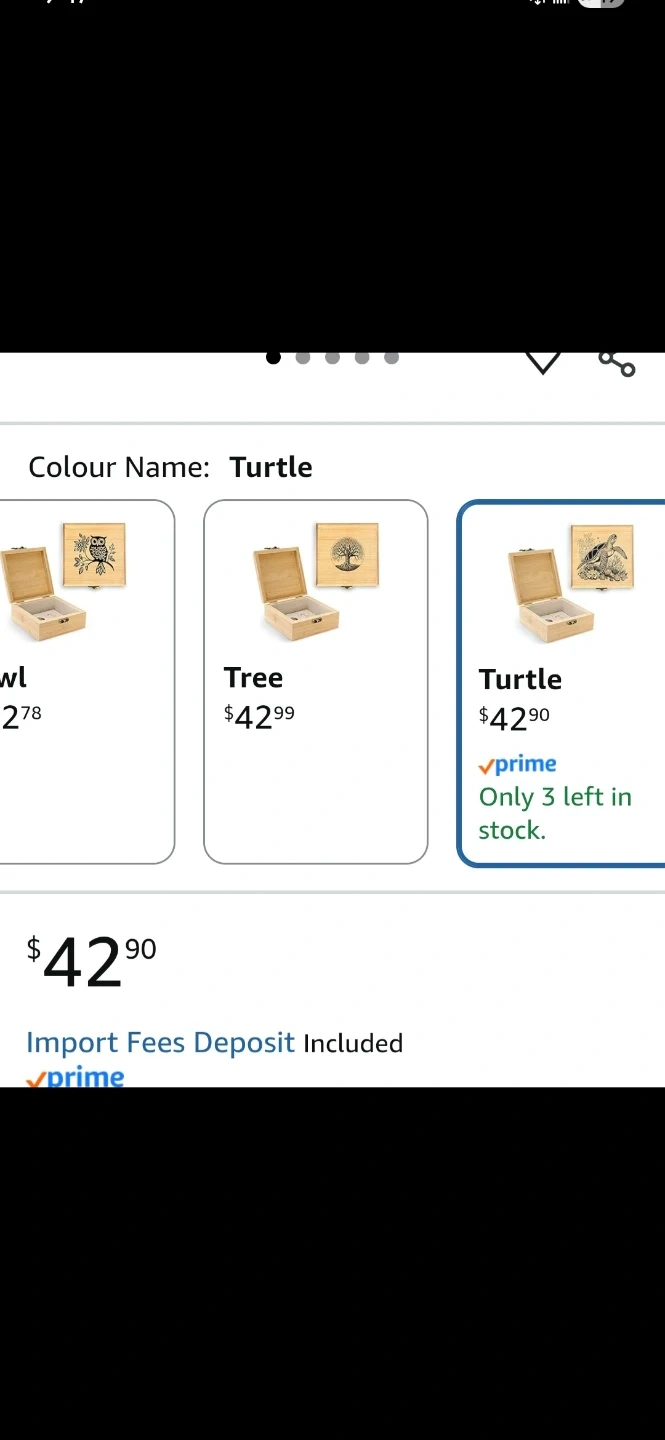
Task: Tap the Only 3 left in stock text
Action: point(555,813)
